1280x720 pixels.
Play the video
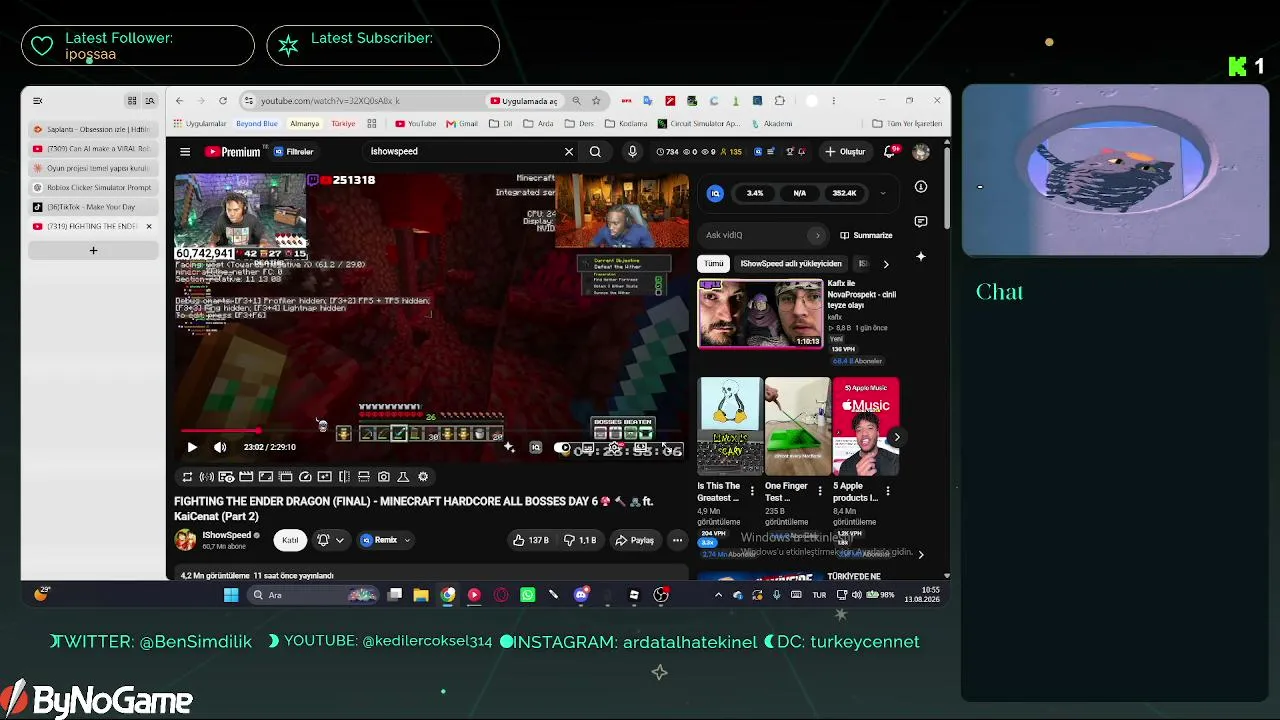click(192, 447)
